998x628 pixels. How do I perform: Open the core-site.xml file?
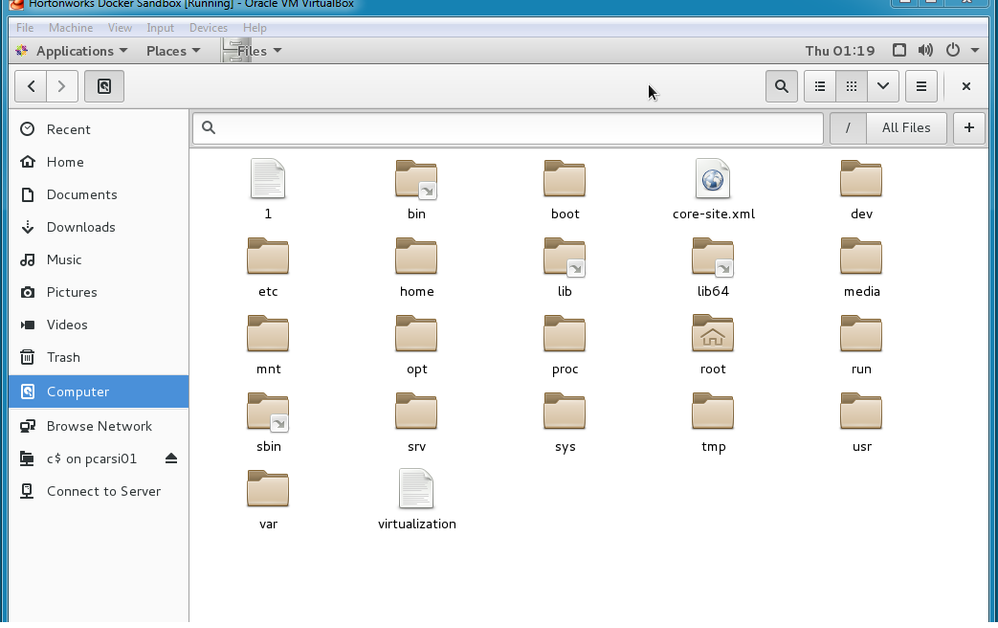(x=713, y=190)
